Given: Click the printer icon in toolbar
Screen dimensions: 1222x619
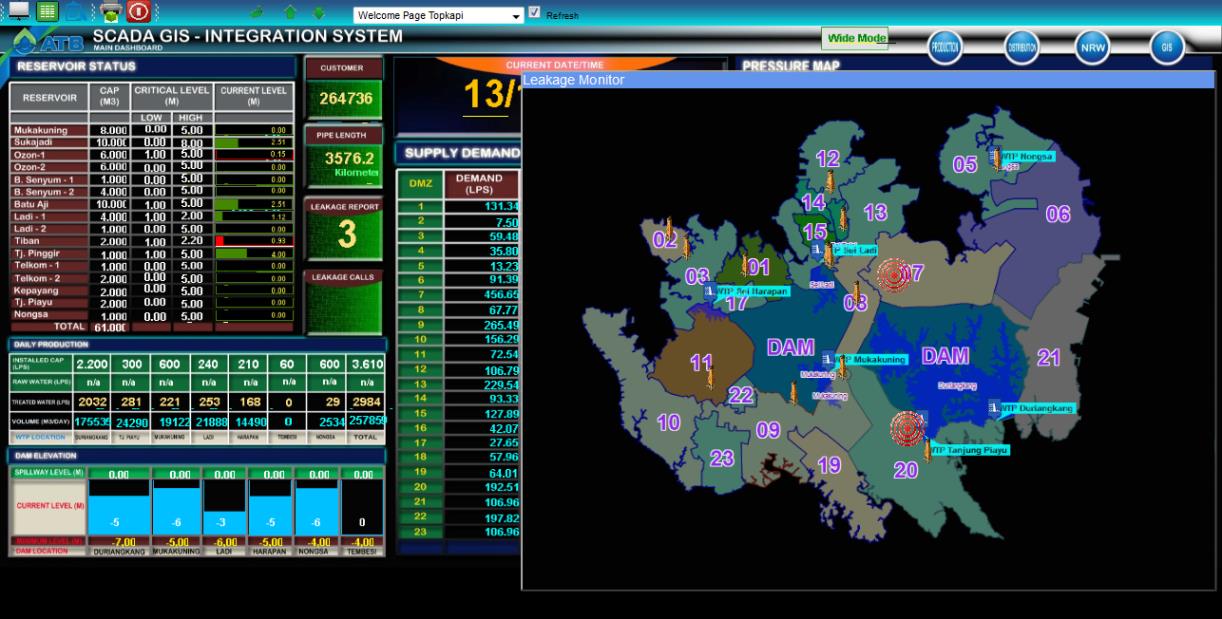Looking at the screenshot, I should 110,12.
